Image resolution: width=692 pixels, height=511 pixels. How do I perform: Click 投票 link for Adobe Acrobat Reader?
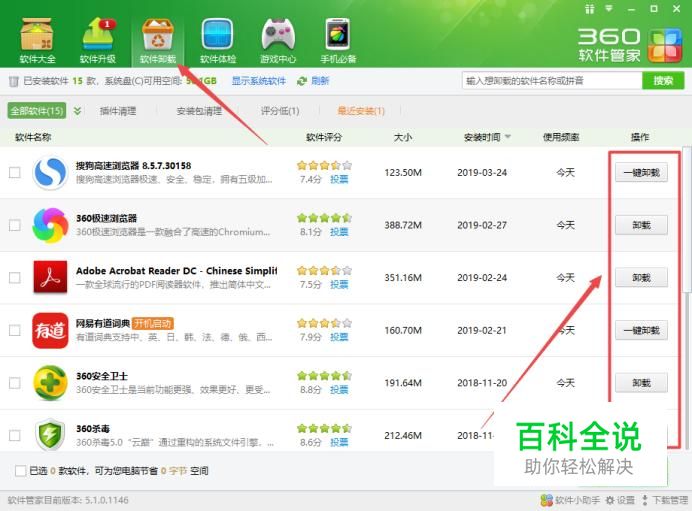[x=339, y=284]
